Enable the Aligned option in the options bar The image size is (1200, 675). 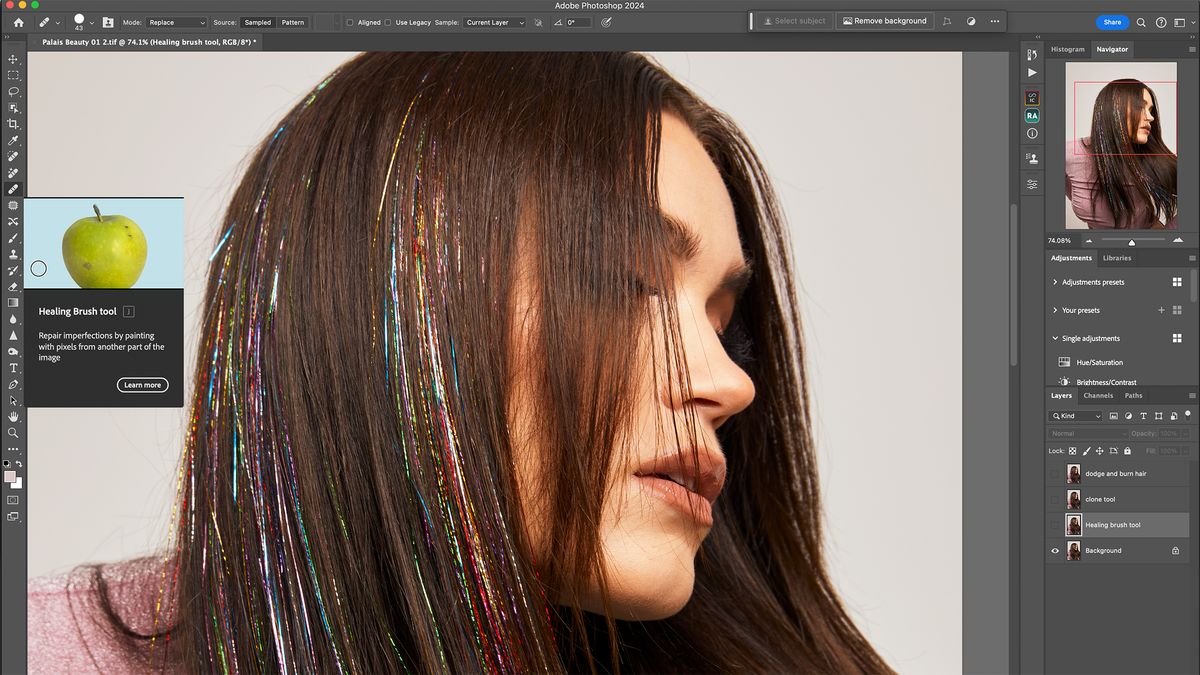click(350, 22)
